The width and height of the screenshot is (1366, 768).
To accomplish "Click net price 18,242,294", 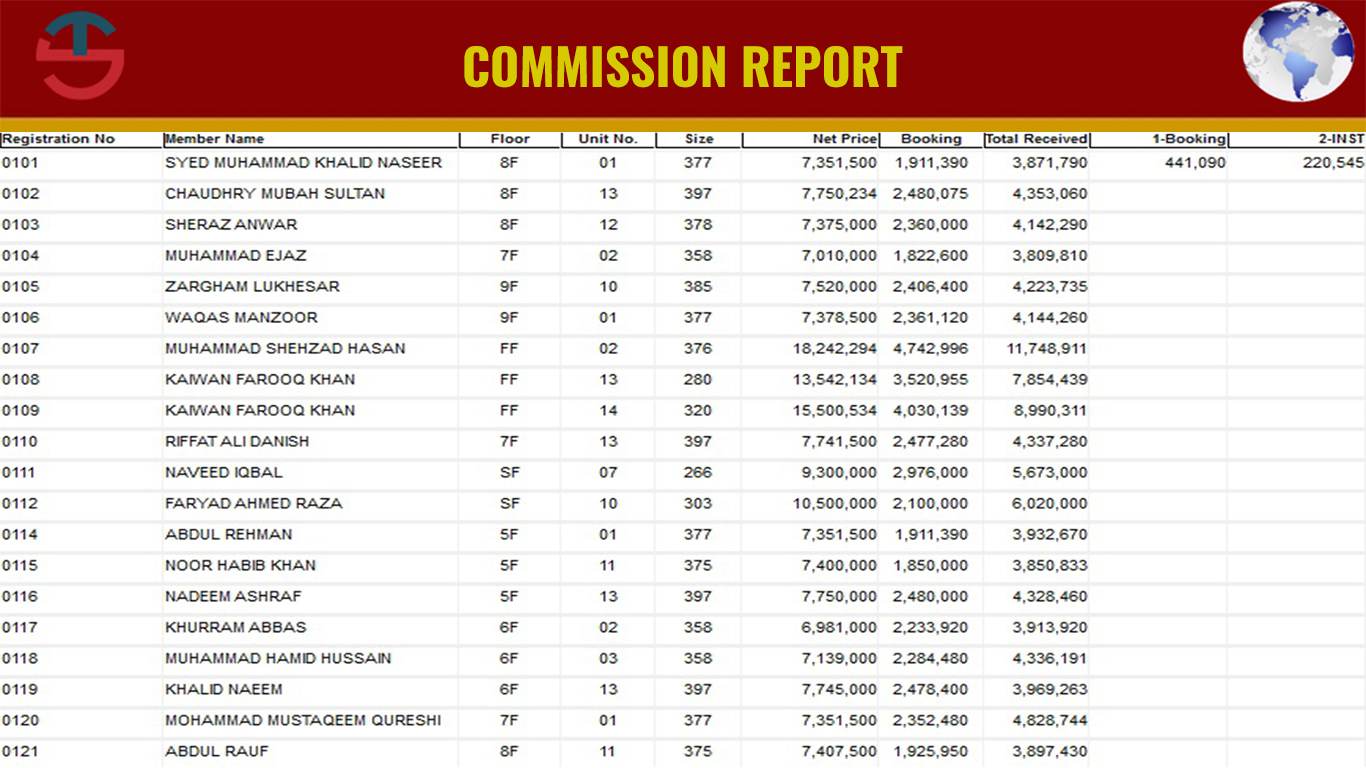I will pos(835,348).
